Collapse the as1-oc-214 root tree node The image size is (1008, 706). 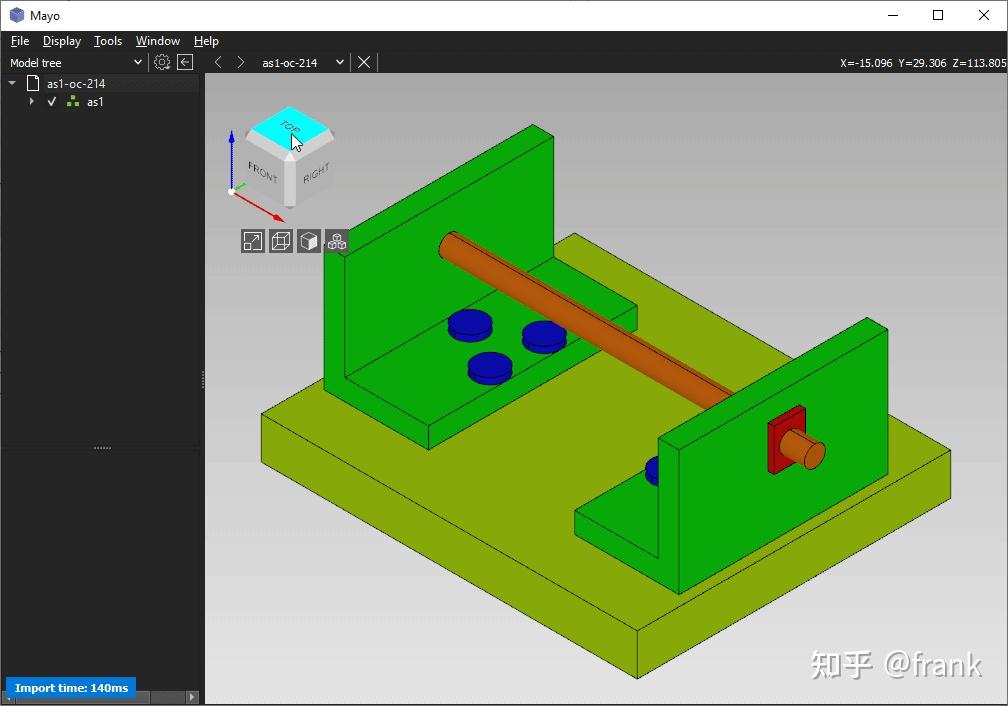click(x=12, y=83)
